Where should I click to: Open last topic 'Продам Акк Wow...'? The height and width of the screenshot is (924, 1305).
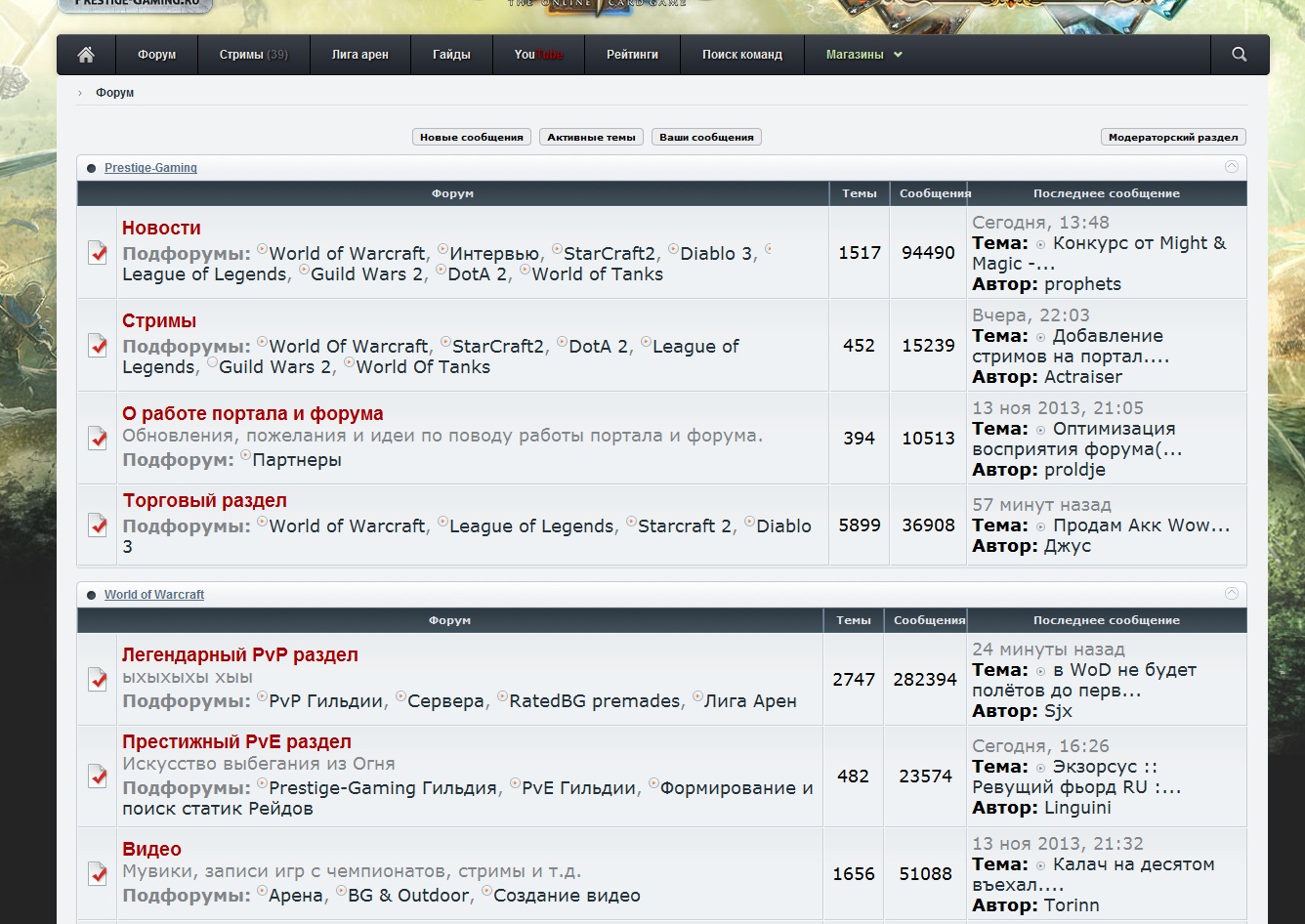point(1141,525)
